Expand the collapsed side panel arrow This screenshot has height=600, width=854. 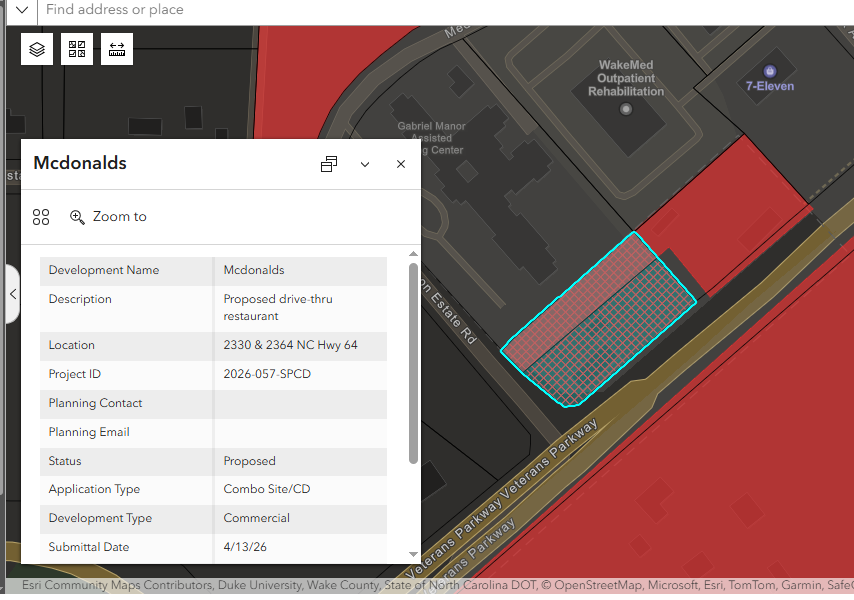[13, 294]
